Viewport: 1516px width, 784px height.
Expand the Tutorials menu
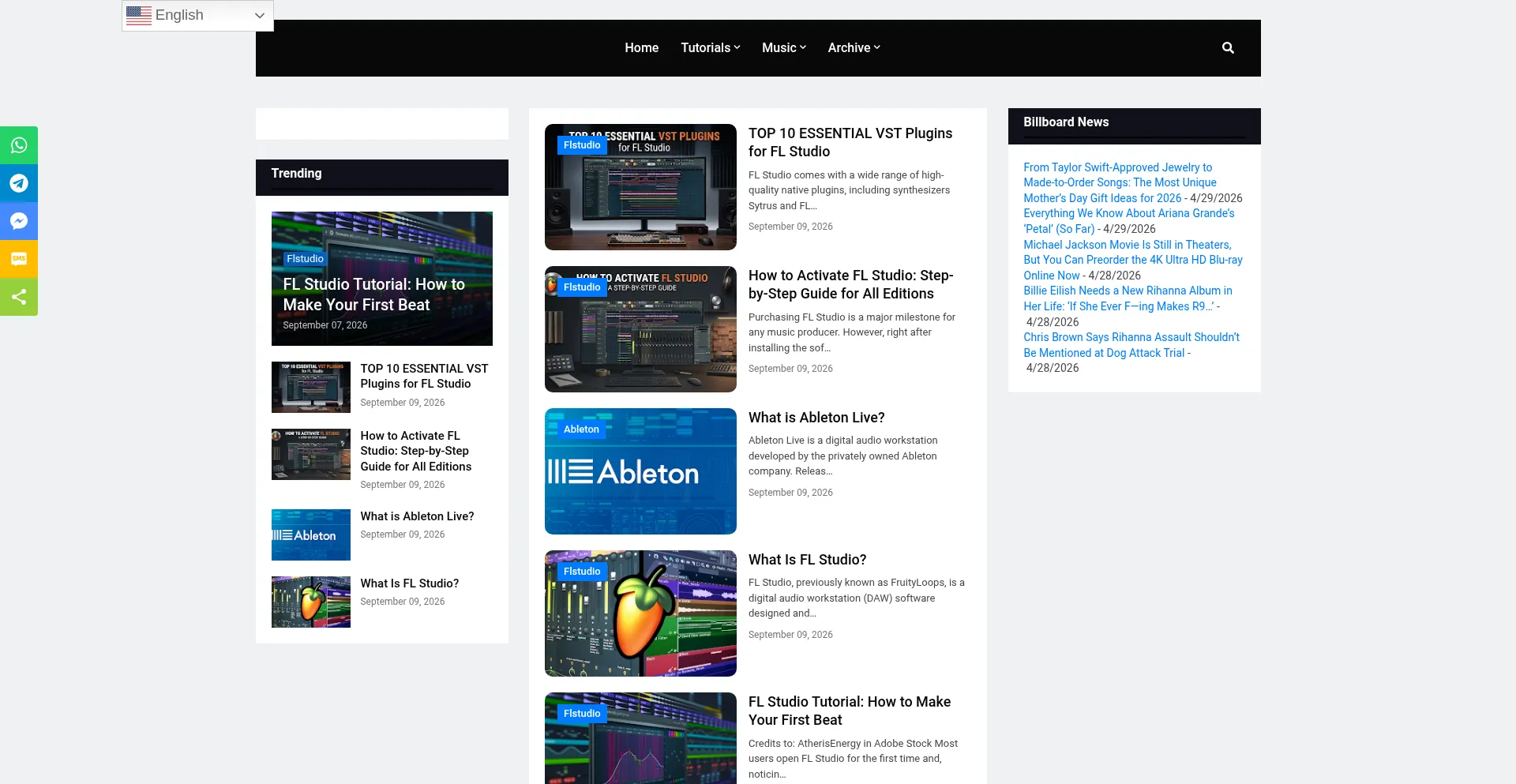(711, 48)
